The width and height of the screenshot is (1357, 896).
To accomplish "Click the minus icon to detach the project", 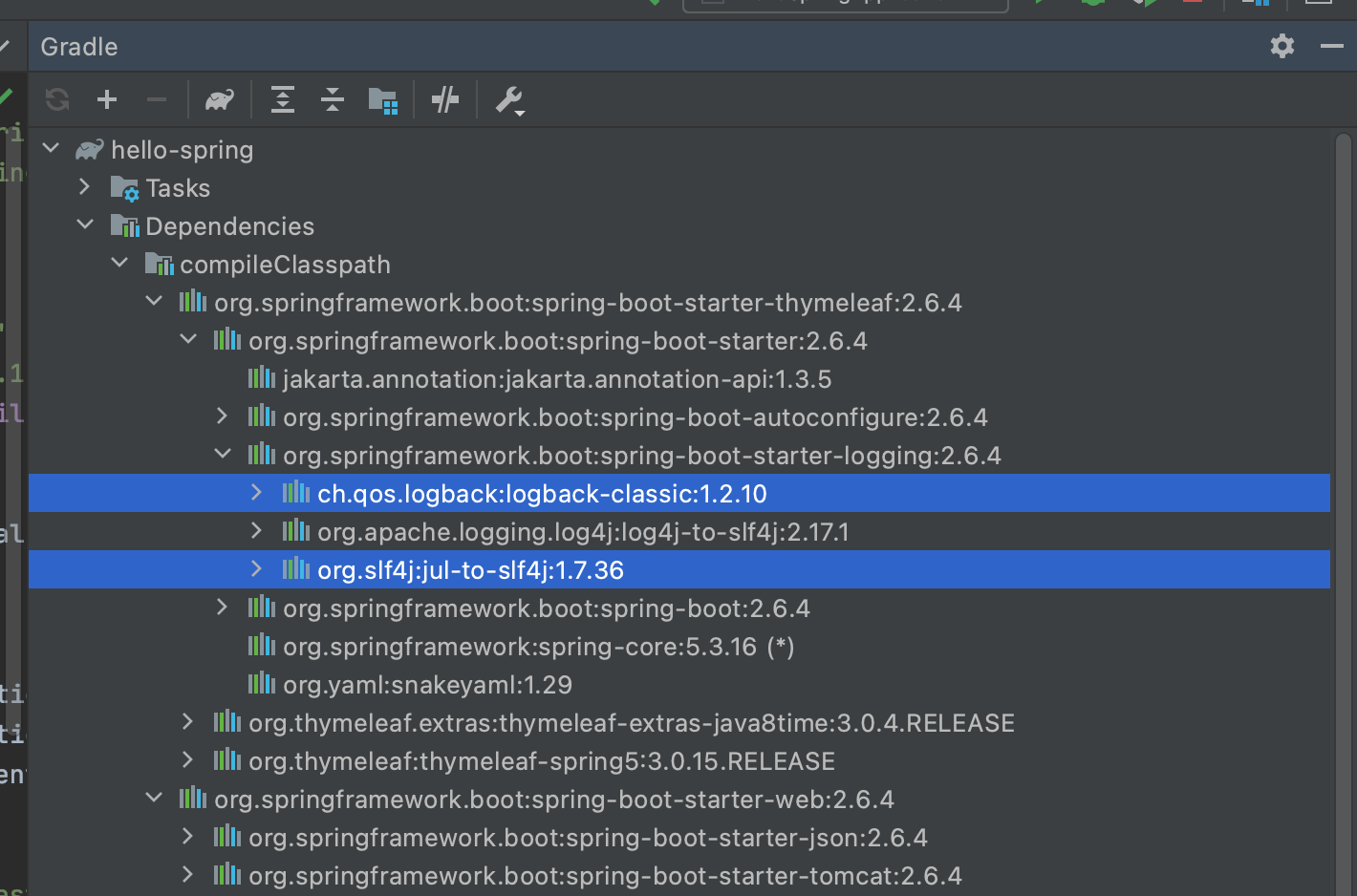I will point(157,99).
